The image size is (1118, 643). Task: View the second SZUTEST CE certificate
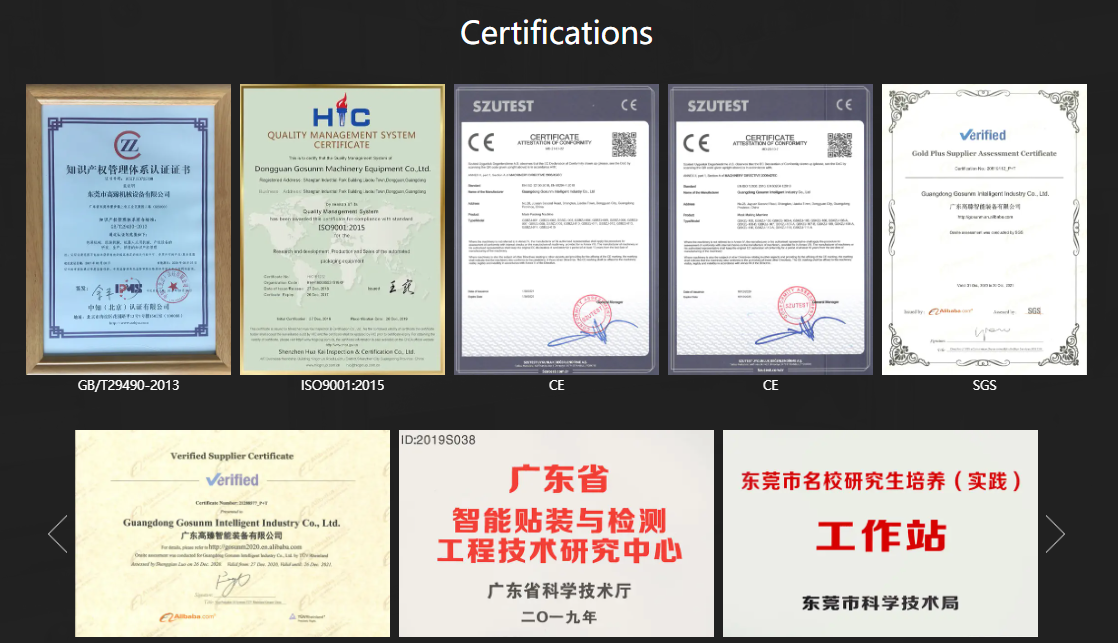pyautogui.click(x=770, y=230)
